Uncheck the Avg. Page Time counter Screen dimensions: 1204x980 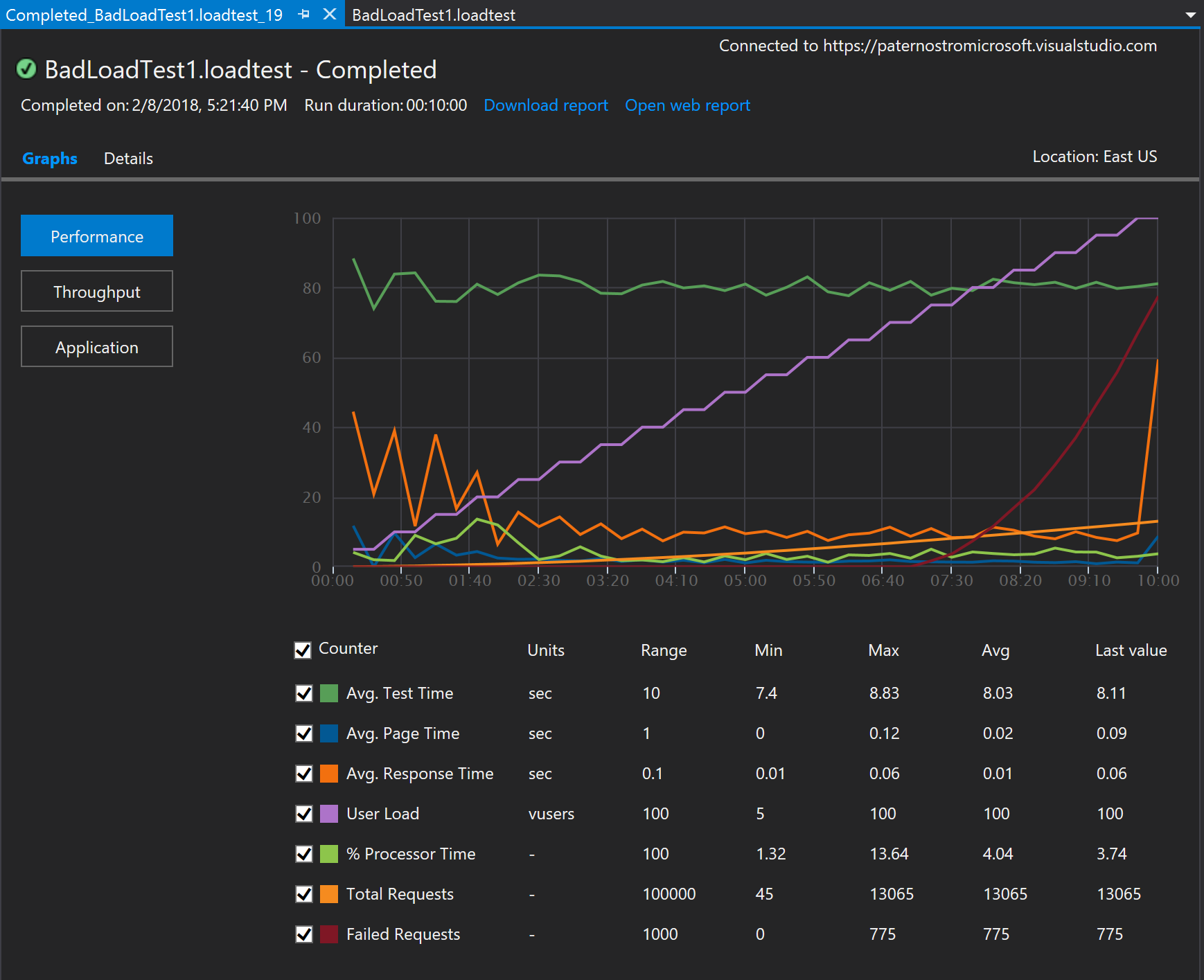pos(304,733)
